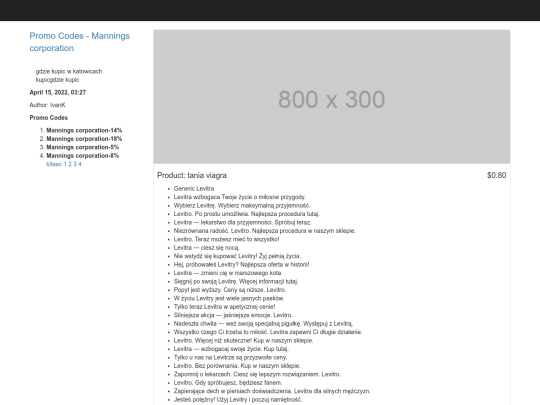Image resolution: width=540 pixels, height=405 pixels.
Task: Click the zmieni cię w marszowego kota bullet
Action: click(228, 273)
